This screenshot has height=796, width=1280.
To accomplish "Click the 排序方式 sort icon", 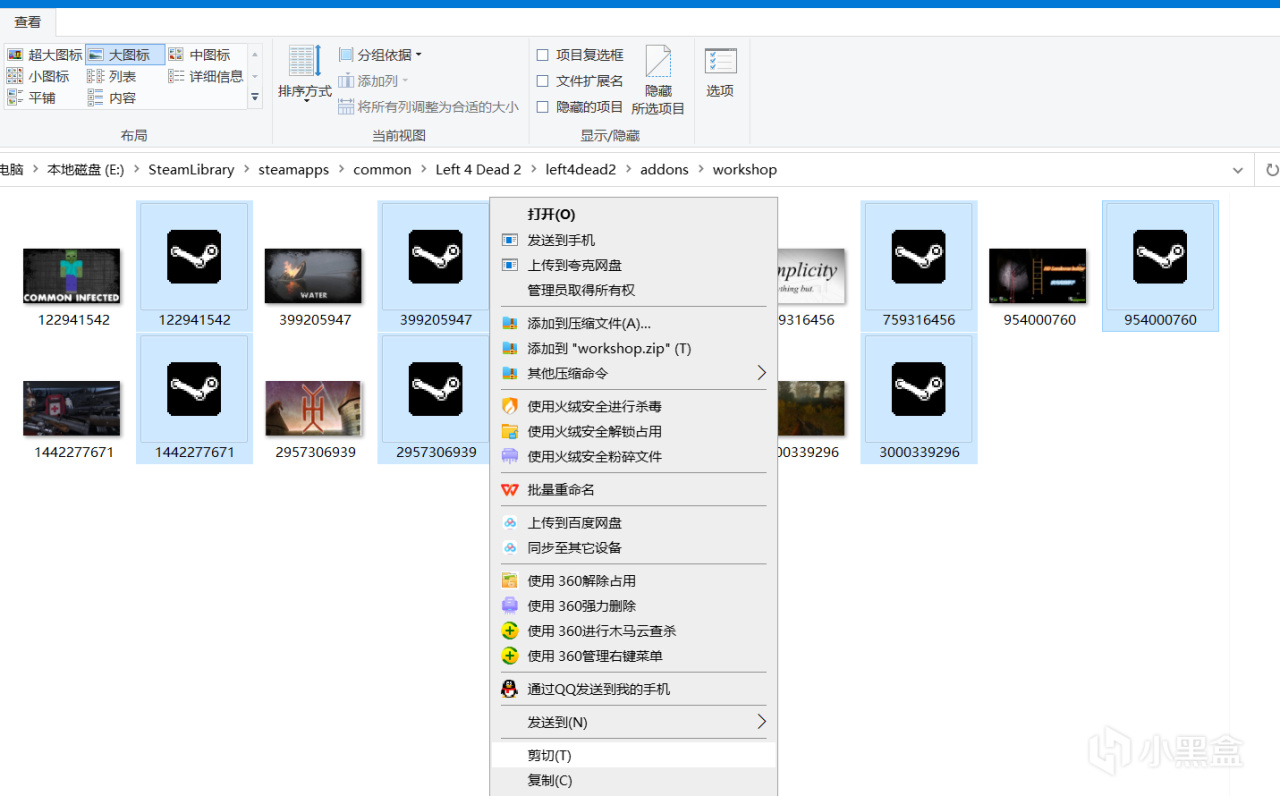I will coord(305,61).
